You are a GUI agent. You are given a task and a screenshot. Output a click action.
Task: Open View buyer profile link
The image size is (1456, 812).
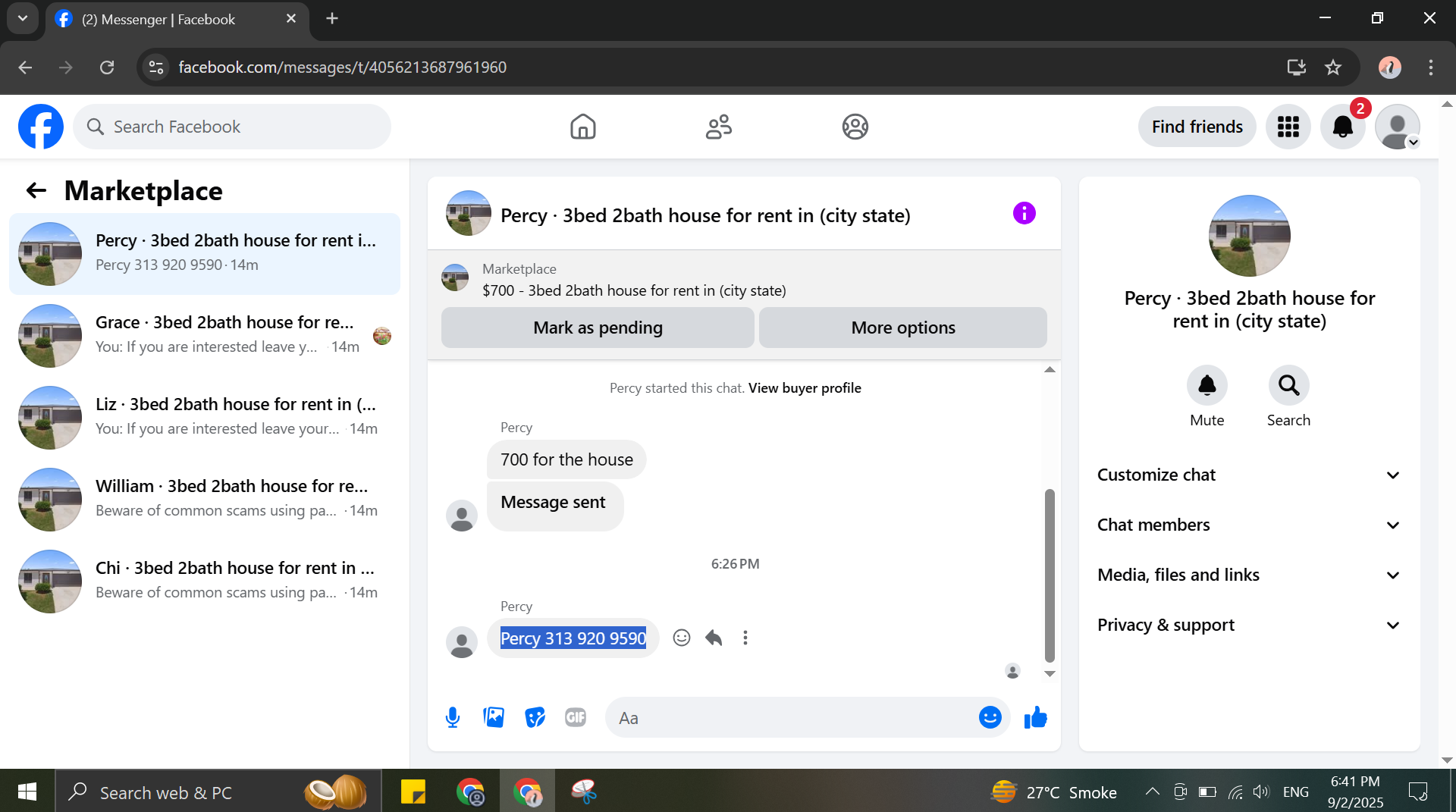pyautogui.click(x=805, y=388)
